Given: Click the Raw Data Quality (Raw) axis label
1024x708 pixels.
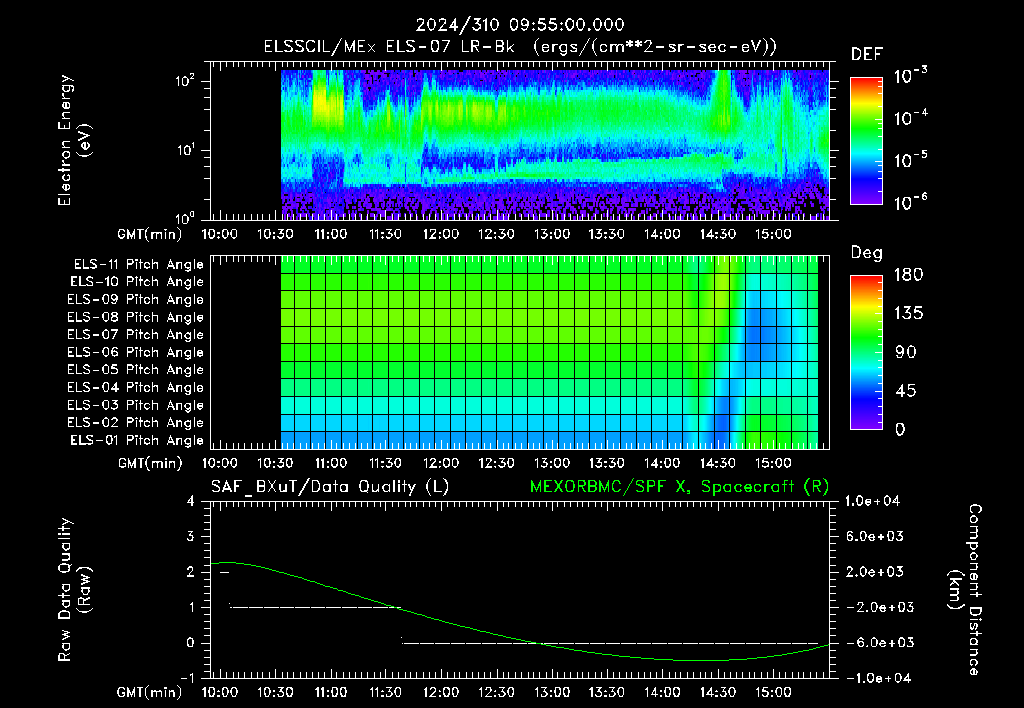Looking at the screenshot, I should (x=74, y=589).
